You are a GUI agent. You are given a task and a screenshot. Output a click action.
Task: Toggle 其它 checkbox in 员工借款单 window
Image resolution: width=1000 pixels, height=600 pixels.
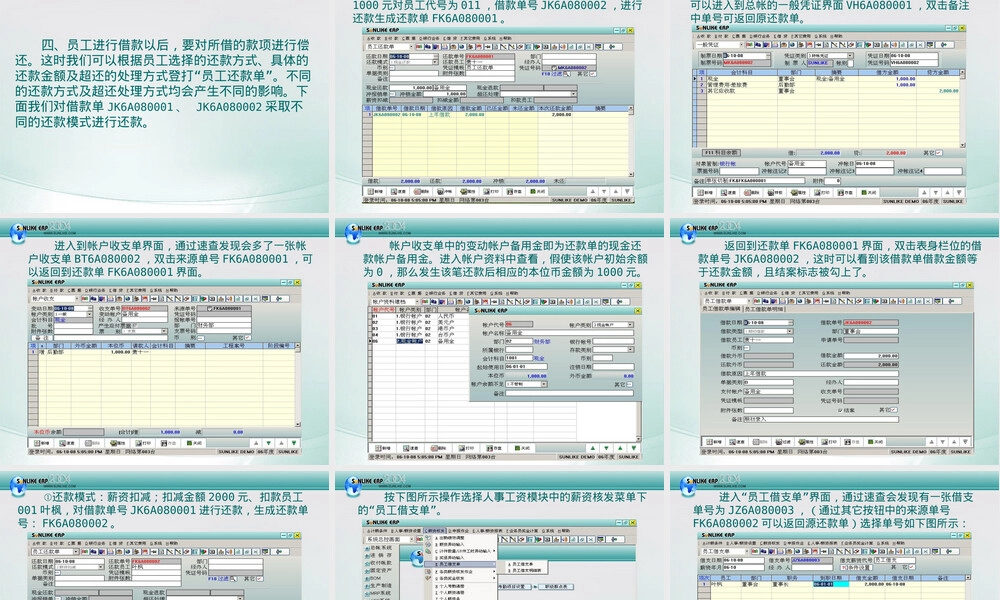click(x=893, y=410)
